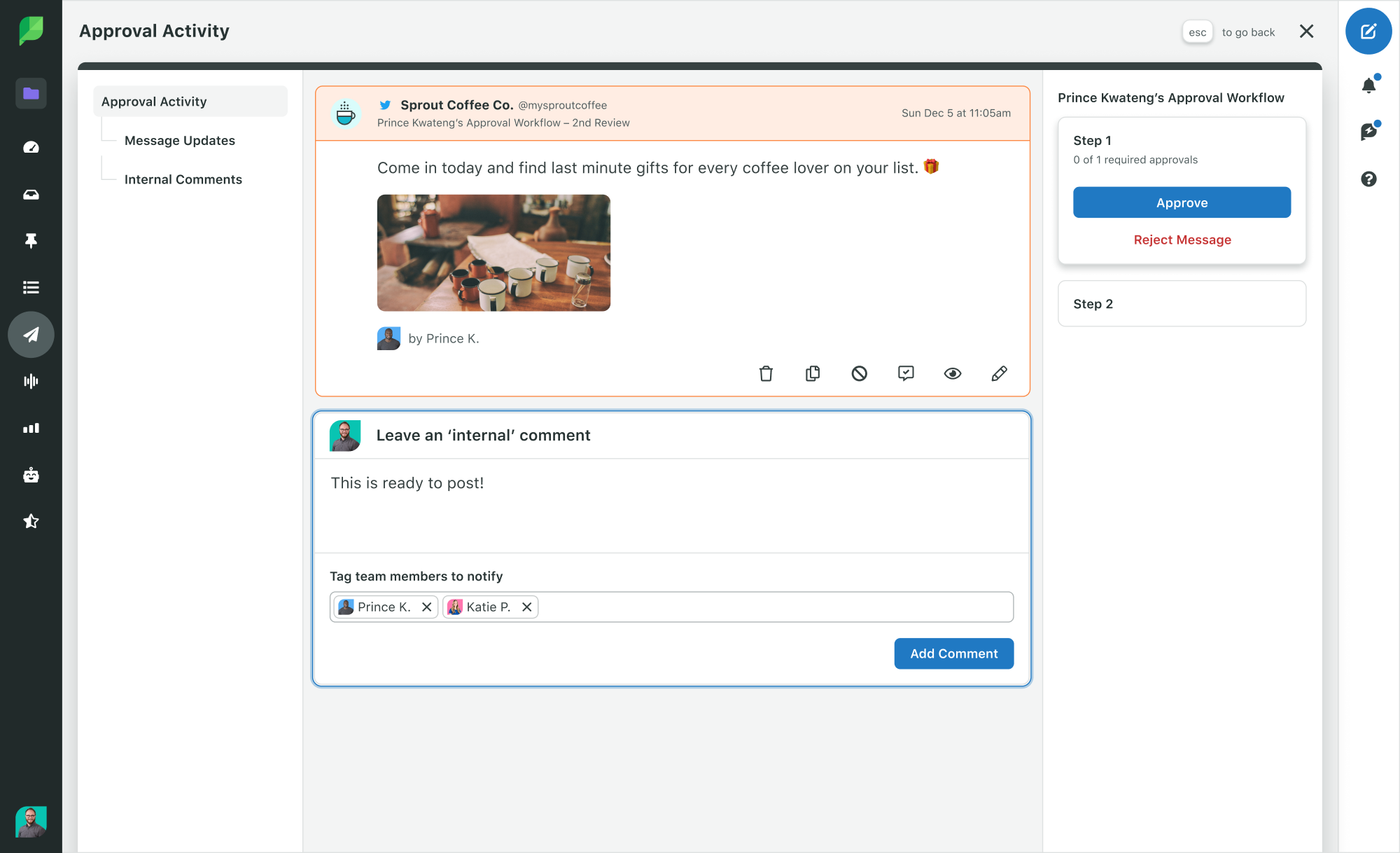
Task: Click the coffee post thumbnail image
Action: click(493, 252)
